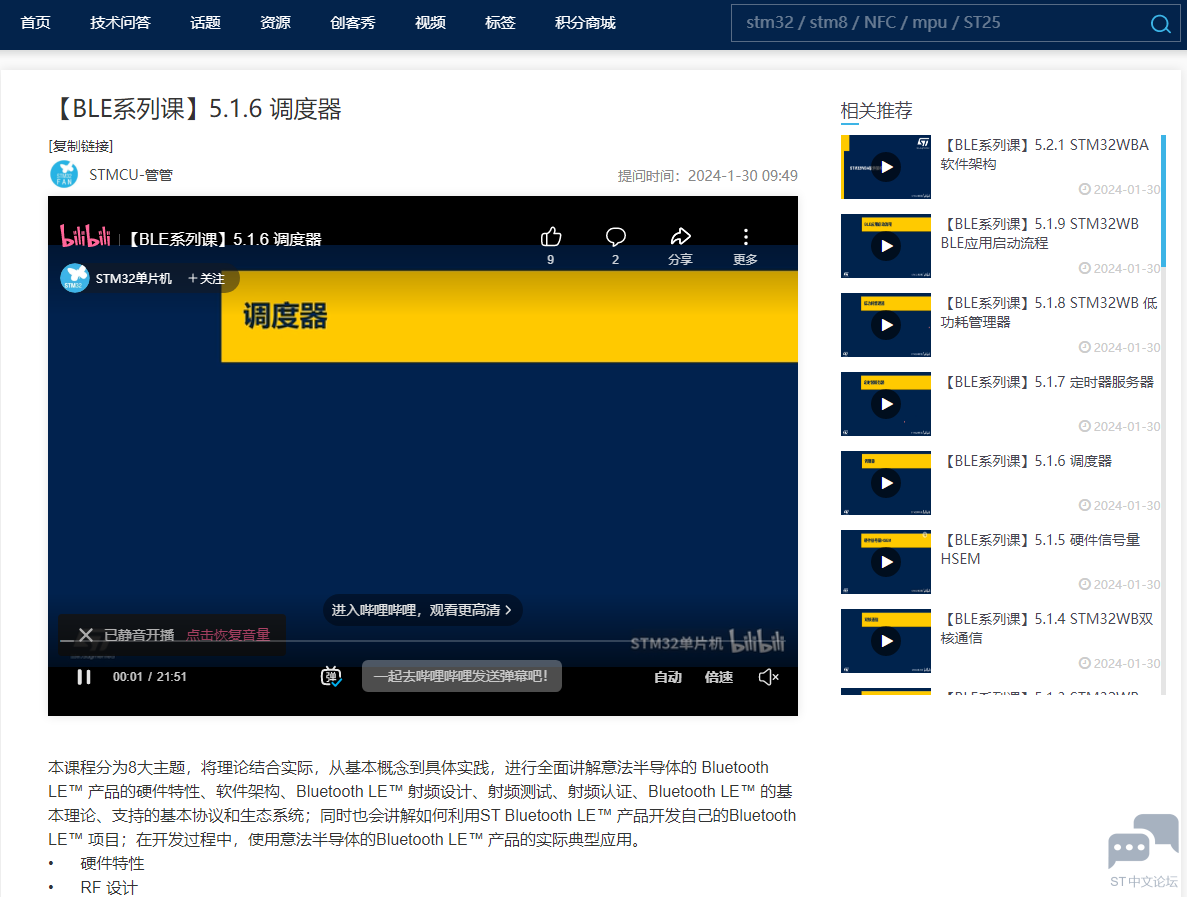Open 积分商城 navigation item

(x=585, y=23)
